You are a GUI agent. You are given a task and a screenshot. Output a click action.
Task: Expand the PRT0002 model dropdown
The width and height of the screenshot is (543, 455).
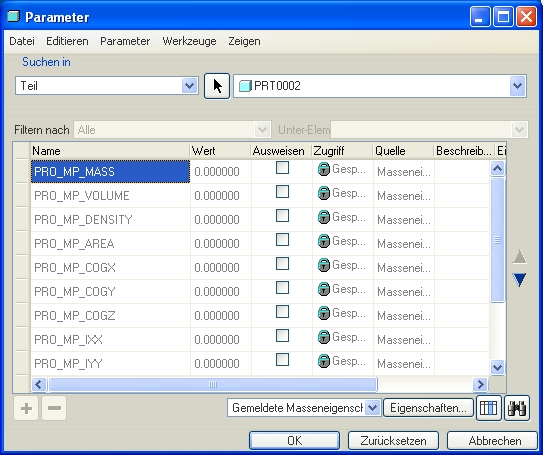pyautogui.click(x=517, y=86)
